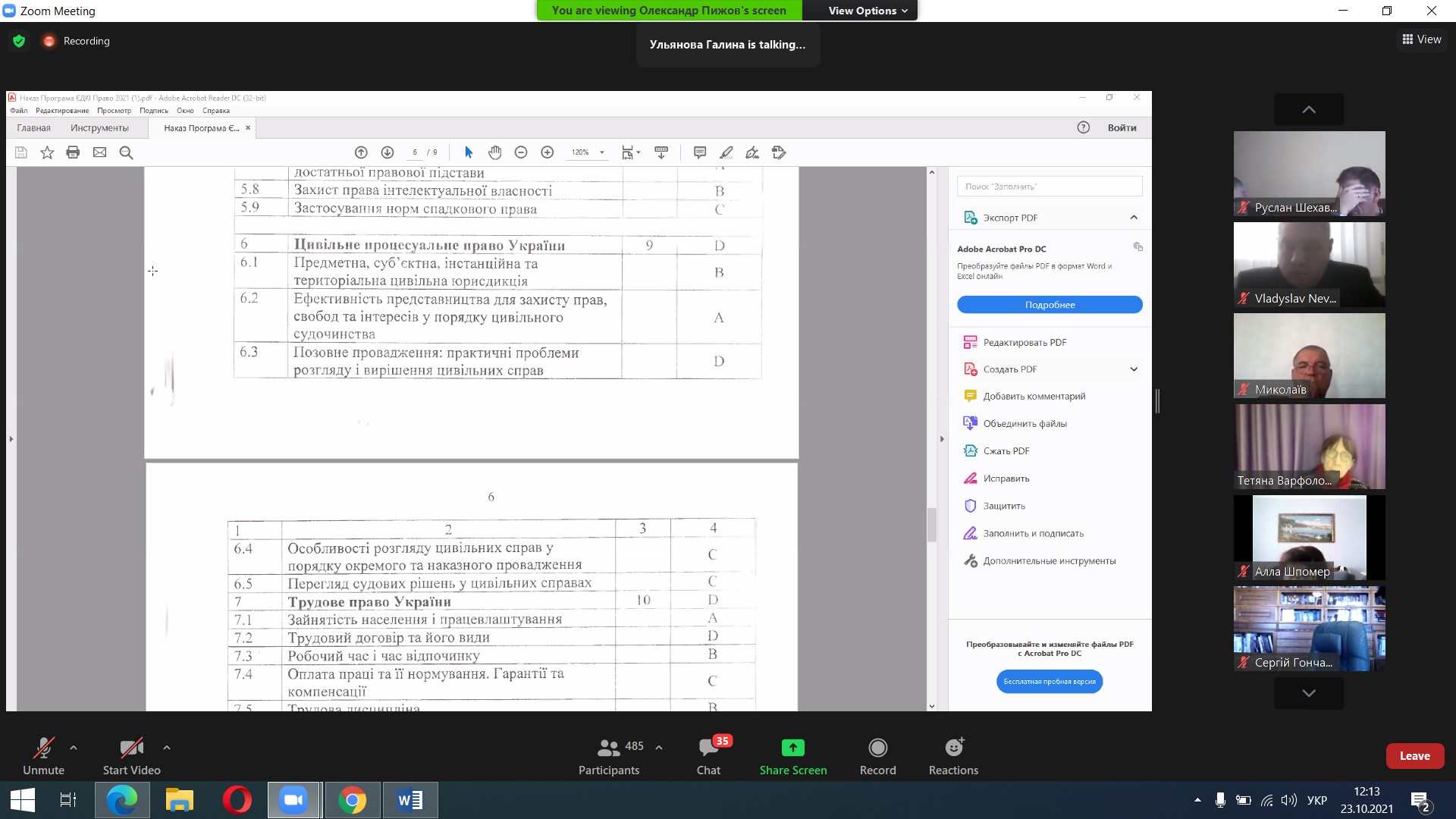This screenshot has height=819, width=1456.
Task: Click the encryption shield icon
Action: [19, 41]
